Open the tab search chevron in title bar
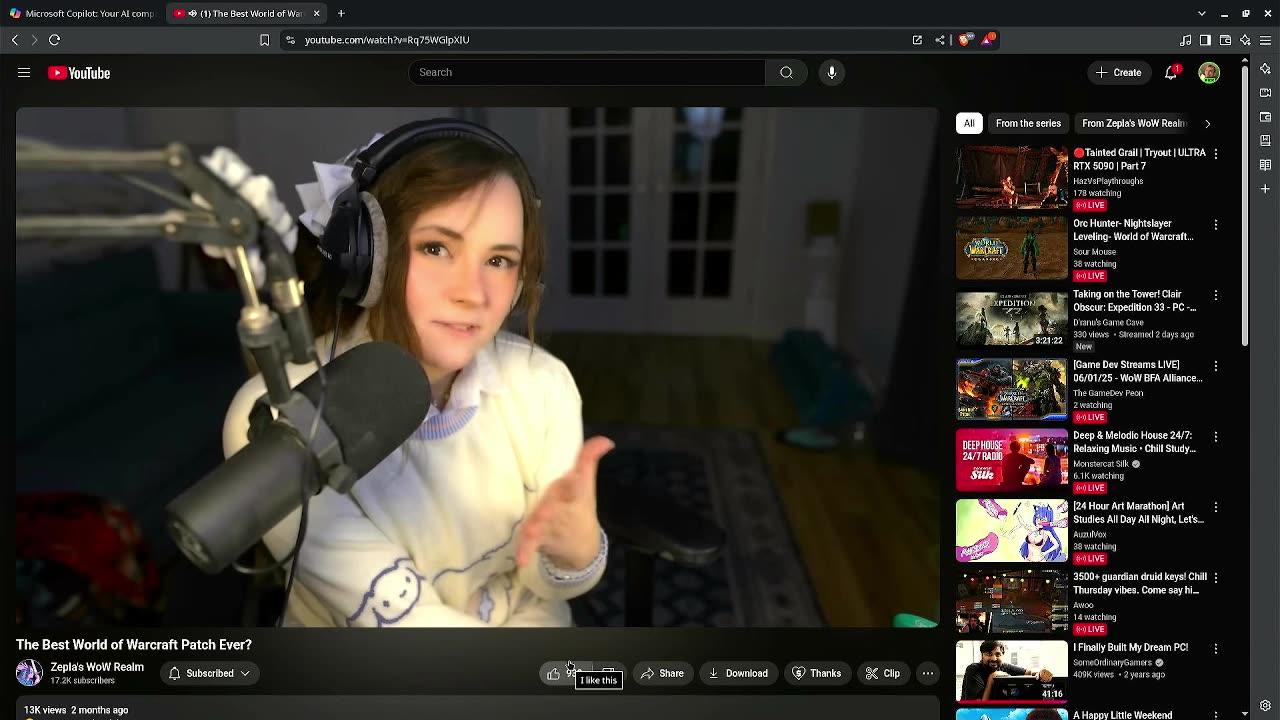The image size is (1280, 720). click(1201, 13)
